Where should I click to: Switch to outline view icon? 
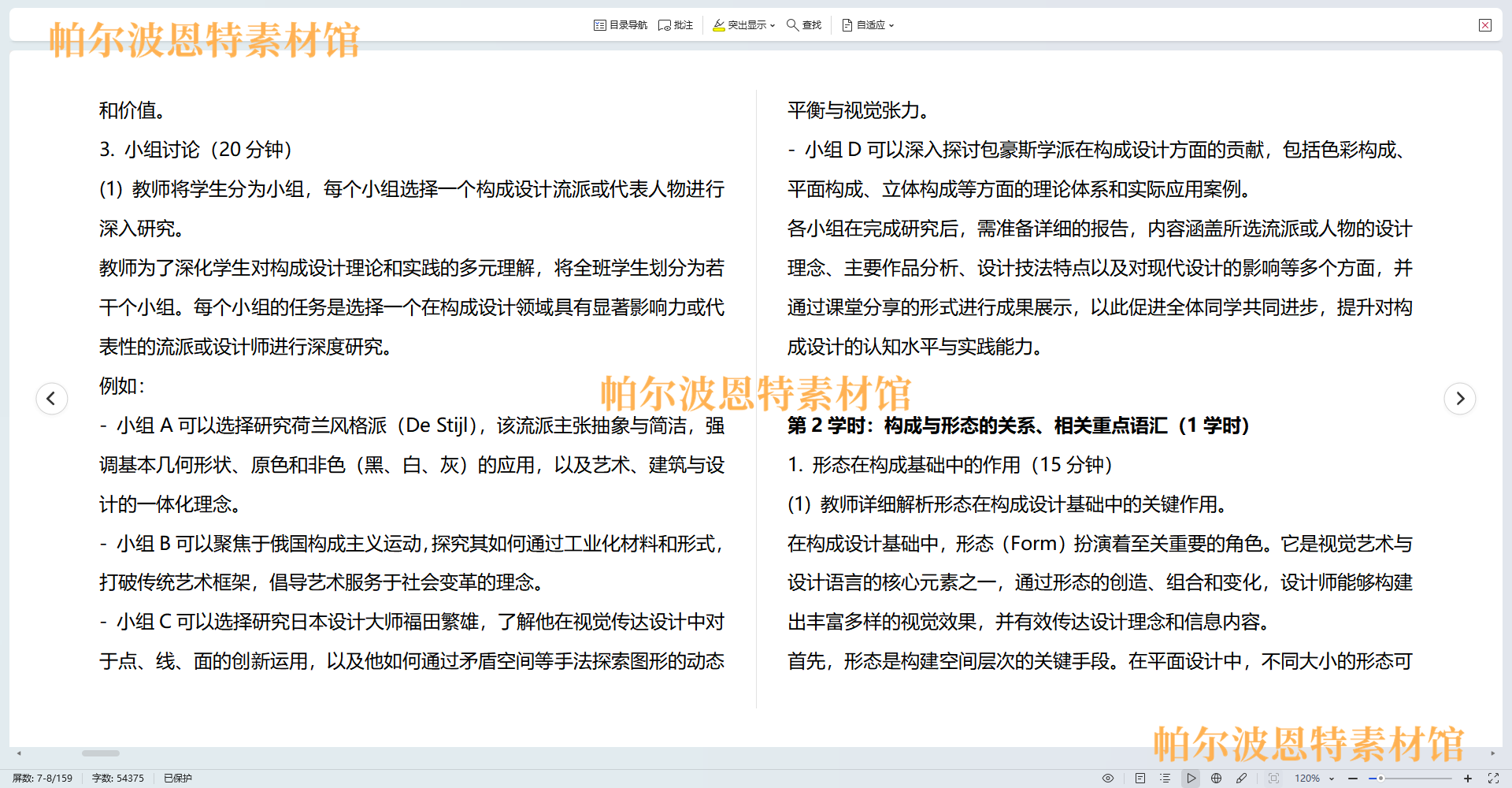point(1165,778)
